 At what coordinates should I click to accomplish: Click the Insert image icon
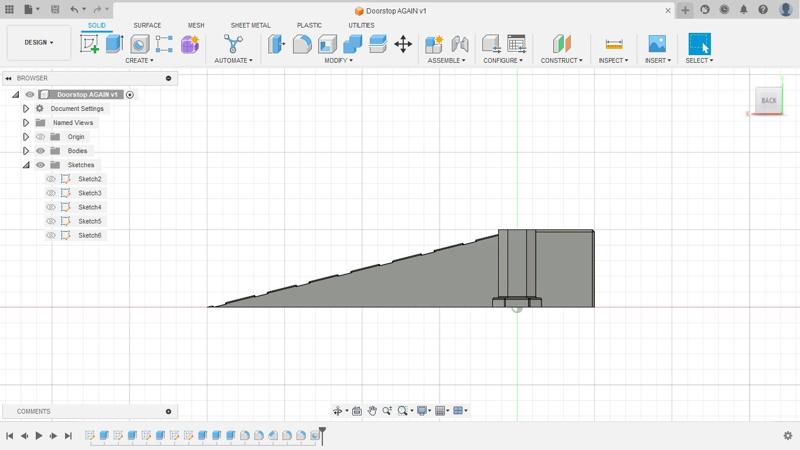pos(657,44)
